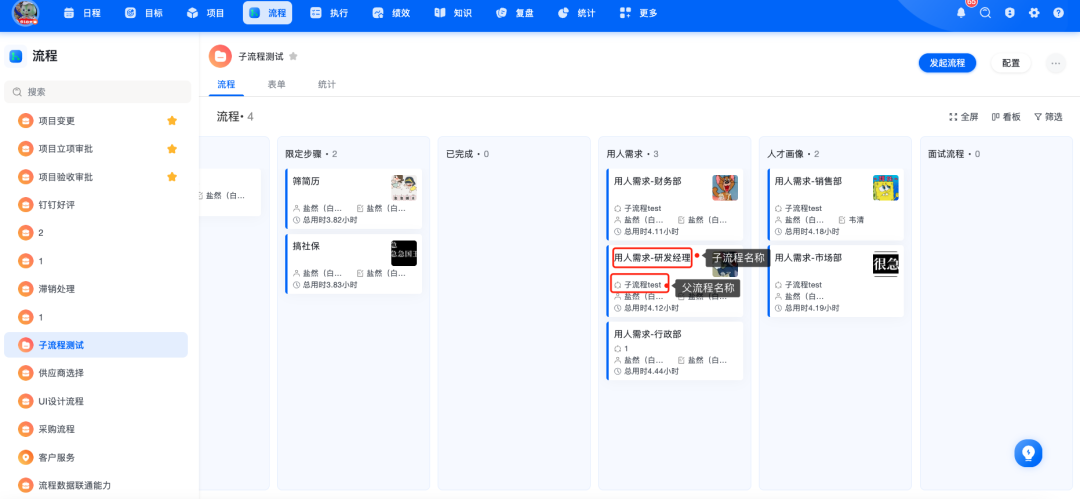Open the settings gear icon
This screenshot has width=1080, height=499.
coord(1034,13)
